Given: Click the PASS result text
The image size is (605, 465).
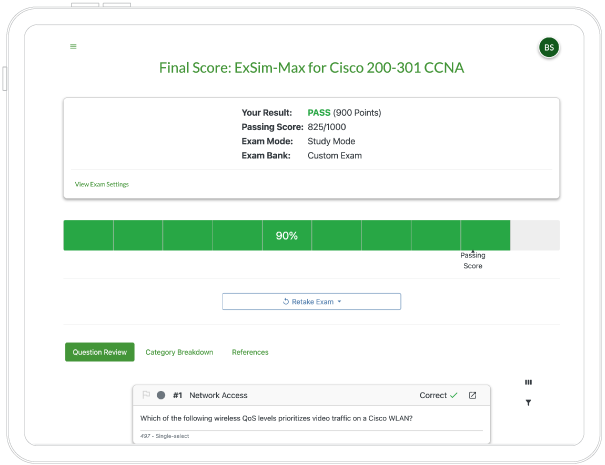Looking at the screenshot, I should [x=319, y=113].
